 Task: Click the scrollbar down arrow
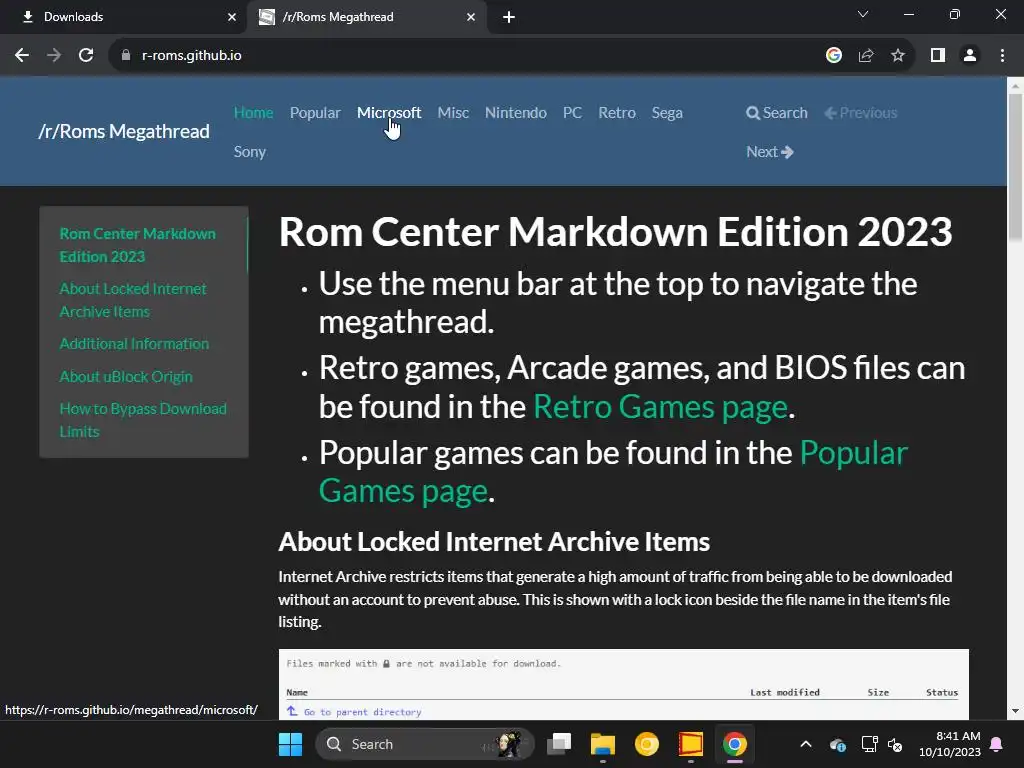click(x=1015, y=711)
